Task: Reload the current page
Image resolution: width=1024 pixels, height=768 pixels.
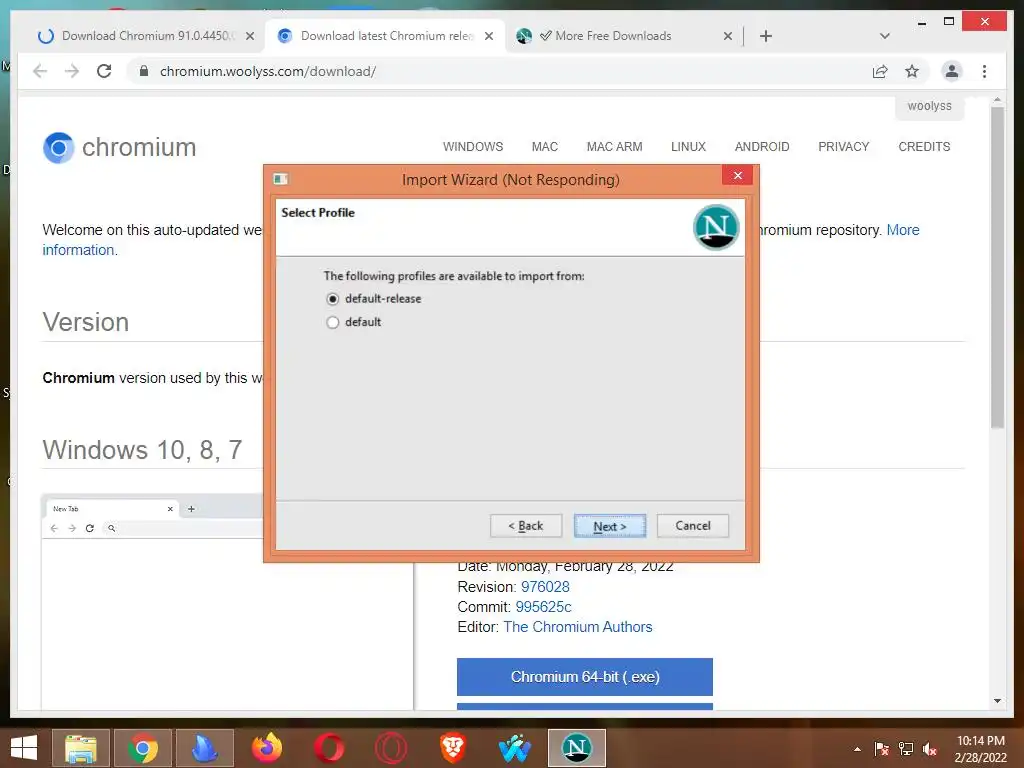Action: [x=104, y=71]
